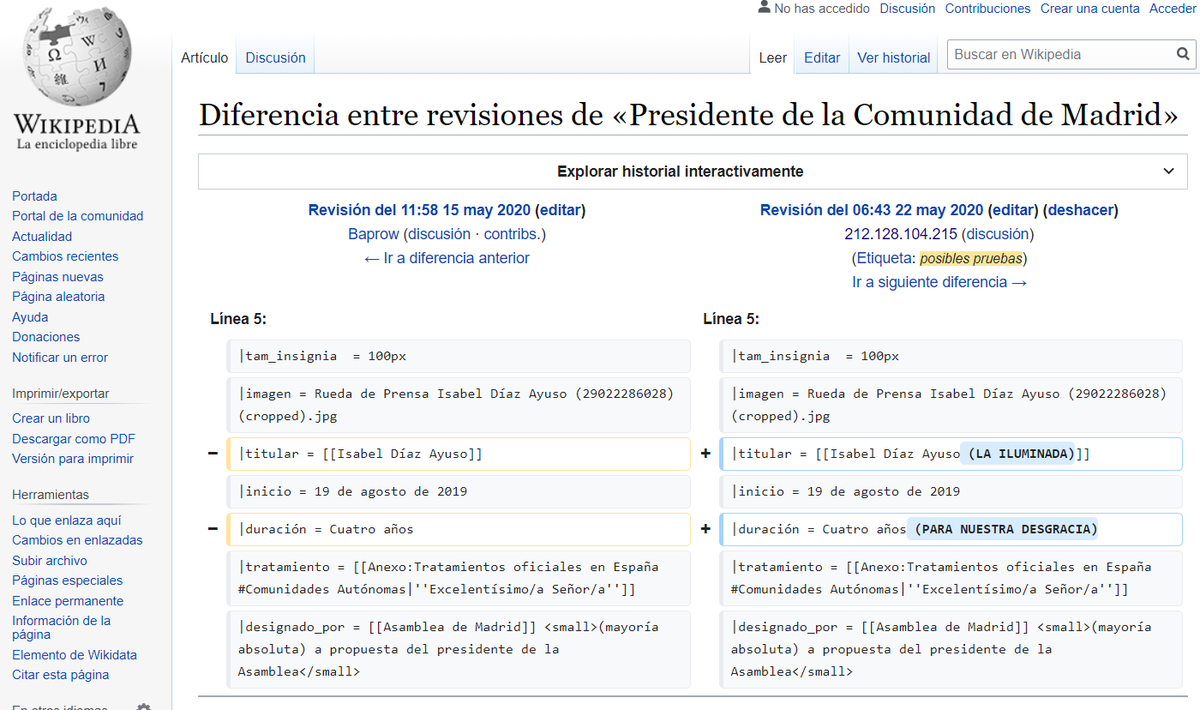Open Baprow user page link
This screenshot has height=710, width=1200.
click(x=373, y=234)
